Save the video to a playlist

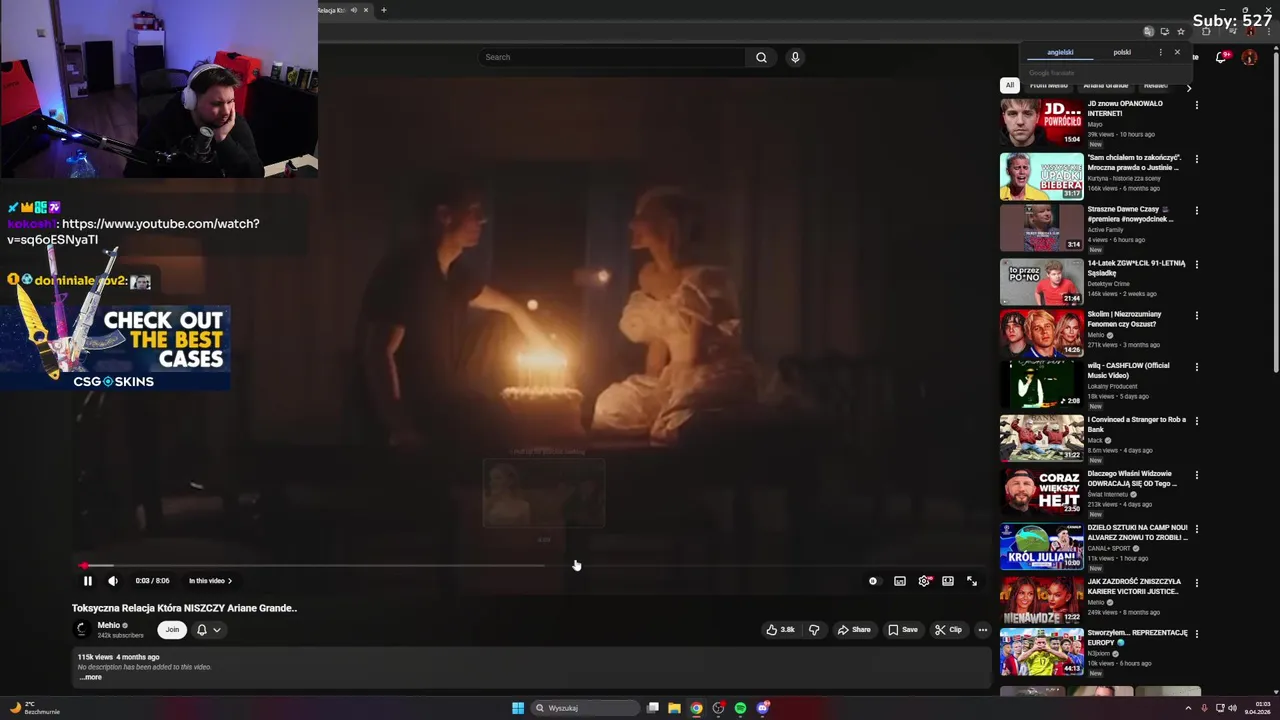(x=902, y=630)
